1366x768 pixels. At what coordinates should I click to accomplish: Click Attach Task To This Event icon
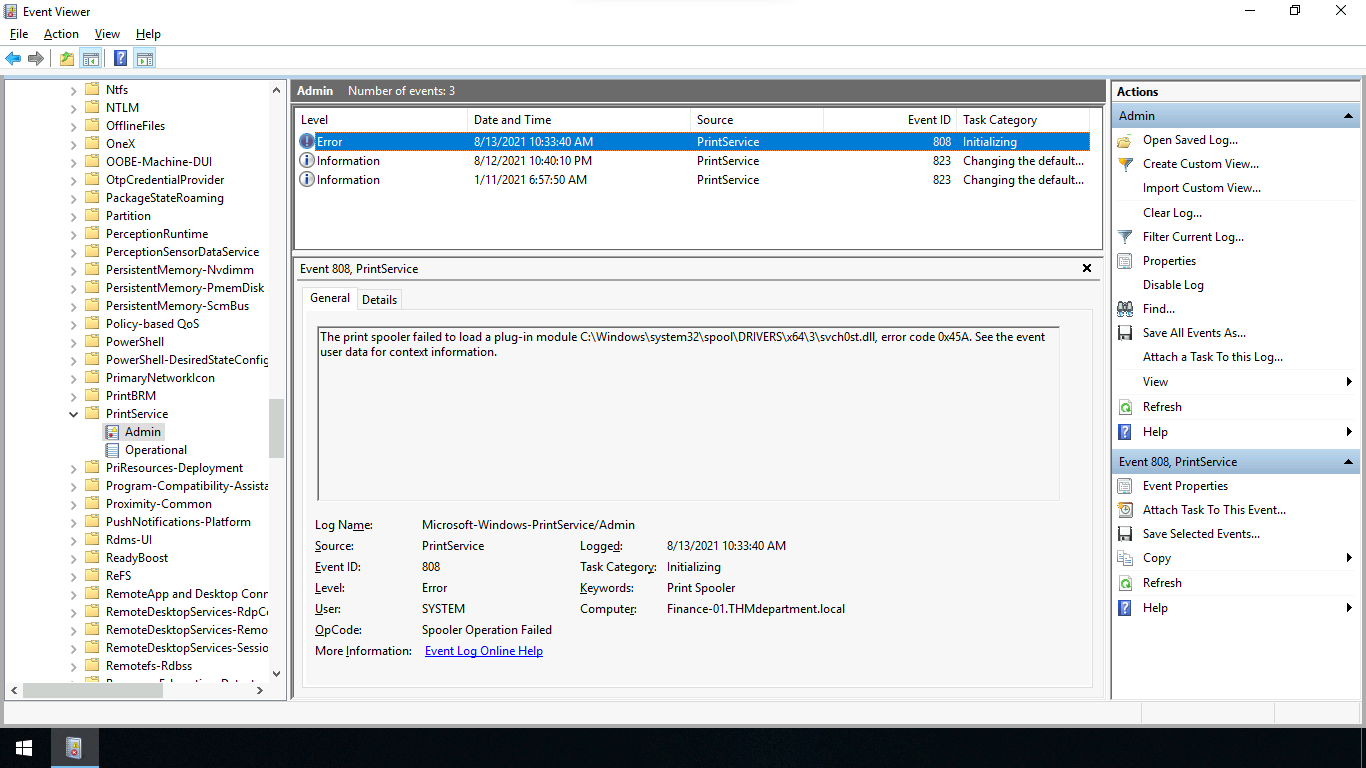(1125, 510)
